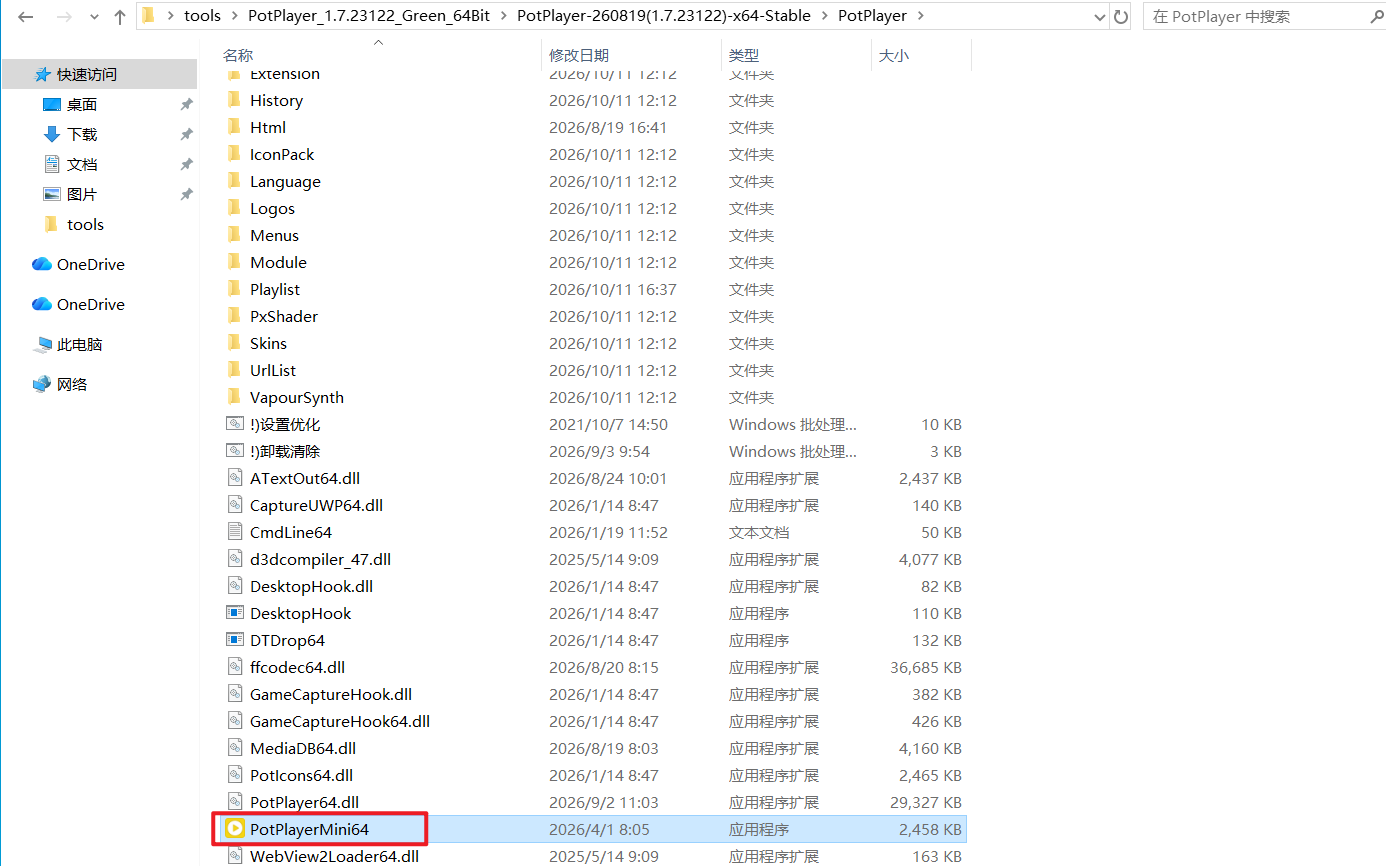Viewport: 1386px width, 866px height.
Task: Select 网络 in navigation pane
Action: (71, 384)
